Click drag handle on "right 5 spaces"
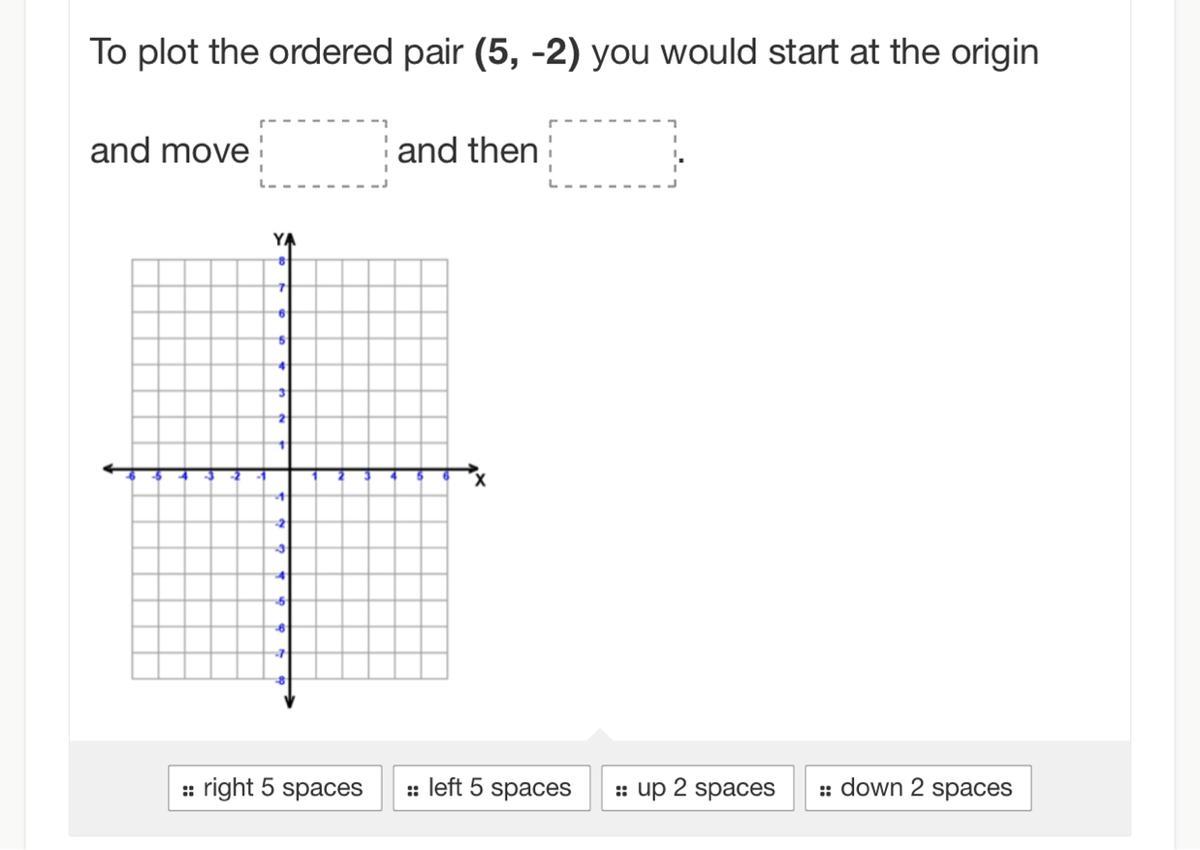1200x850 pixels. (188, 789)
